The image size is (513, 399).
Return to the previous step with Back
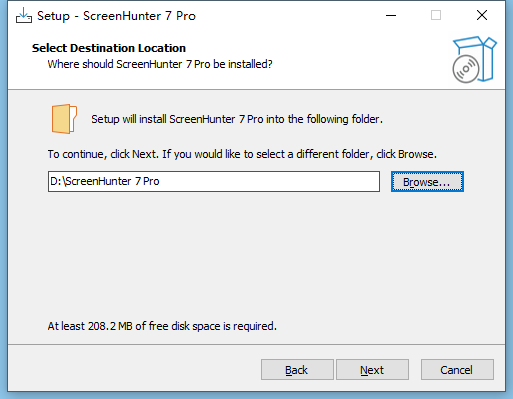click(297, 370)
